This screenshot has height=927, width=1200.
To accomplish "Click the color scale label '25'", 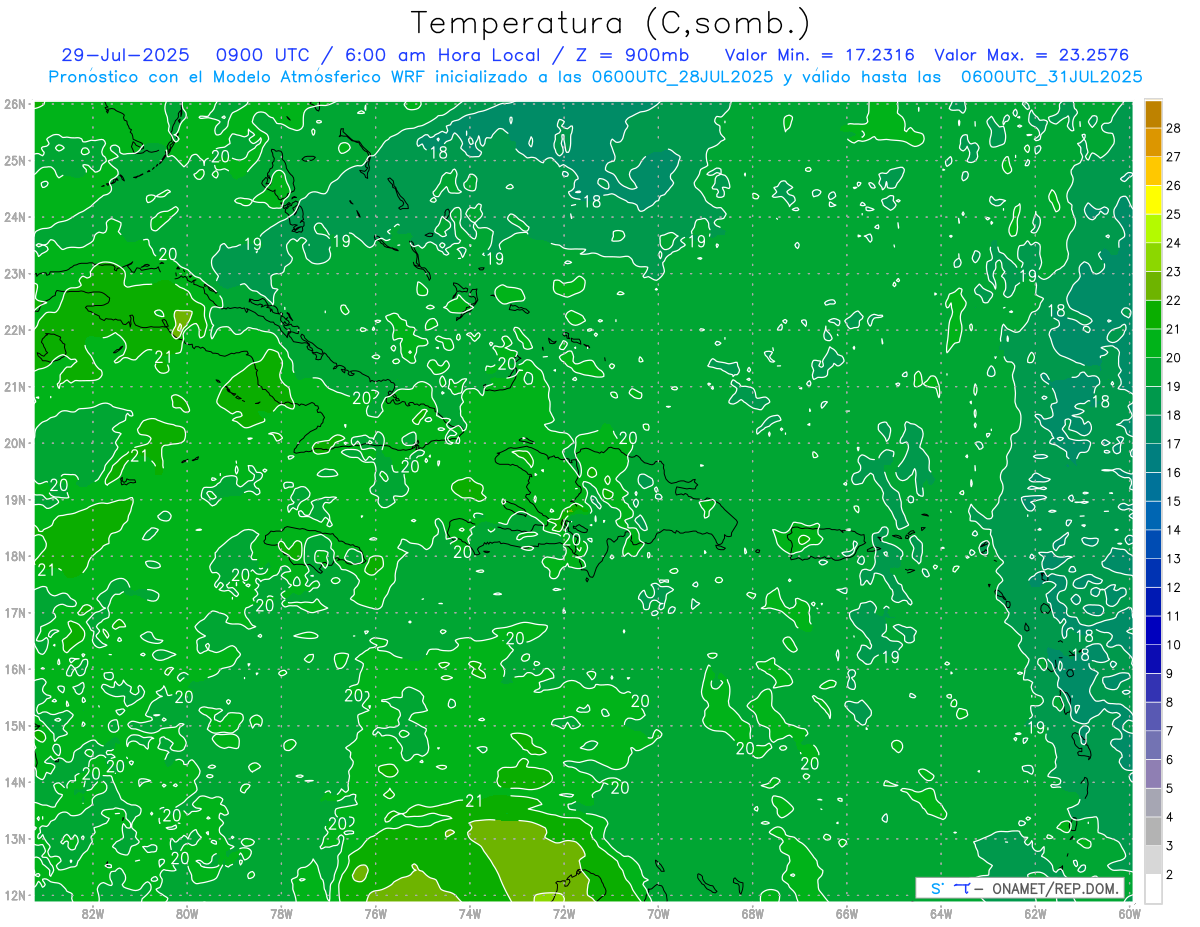I will coord(1173,214).
